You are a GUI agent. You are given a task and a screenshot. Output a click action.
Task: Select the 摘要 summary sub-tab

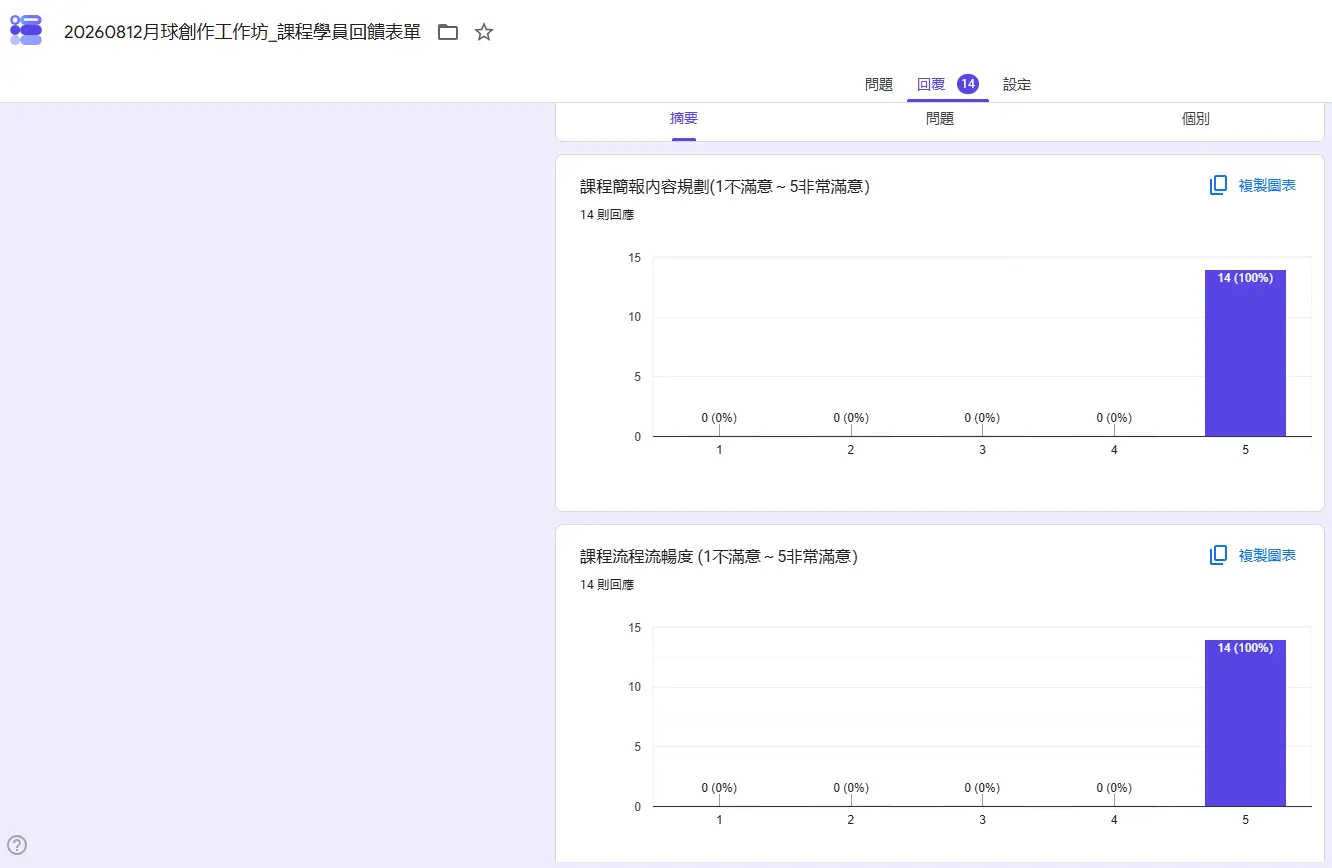point(684,119)
